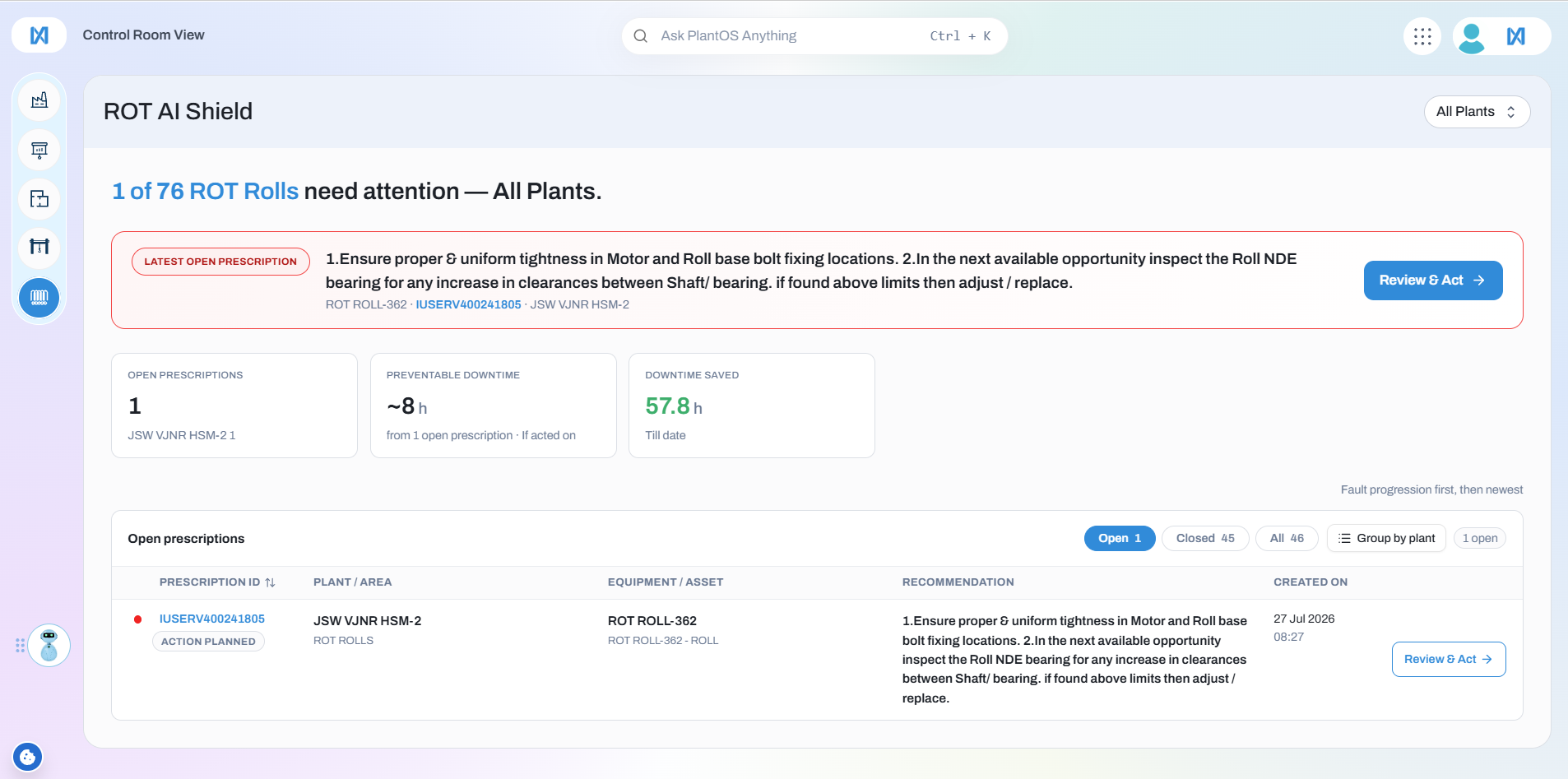The width and height of the screenshot is (1568, 779).
Task: Click the search magnifier icon
Action: click(640, 36)
